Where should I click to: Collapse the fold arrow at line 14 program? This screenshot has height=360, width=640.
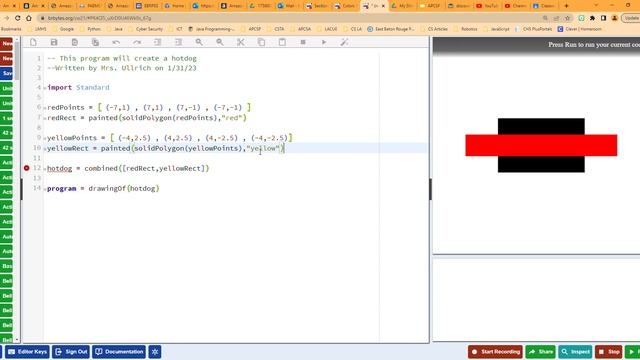coord(44,189)
